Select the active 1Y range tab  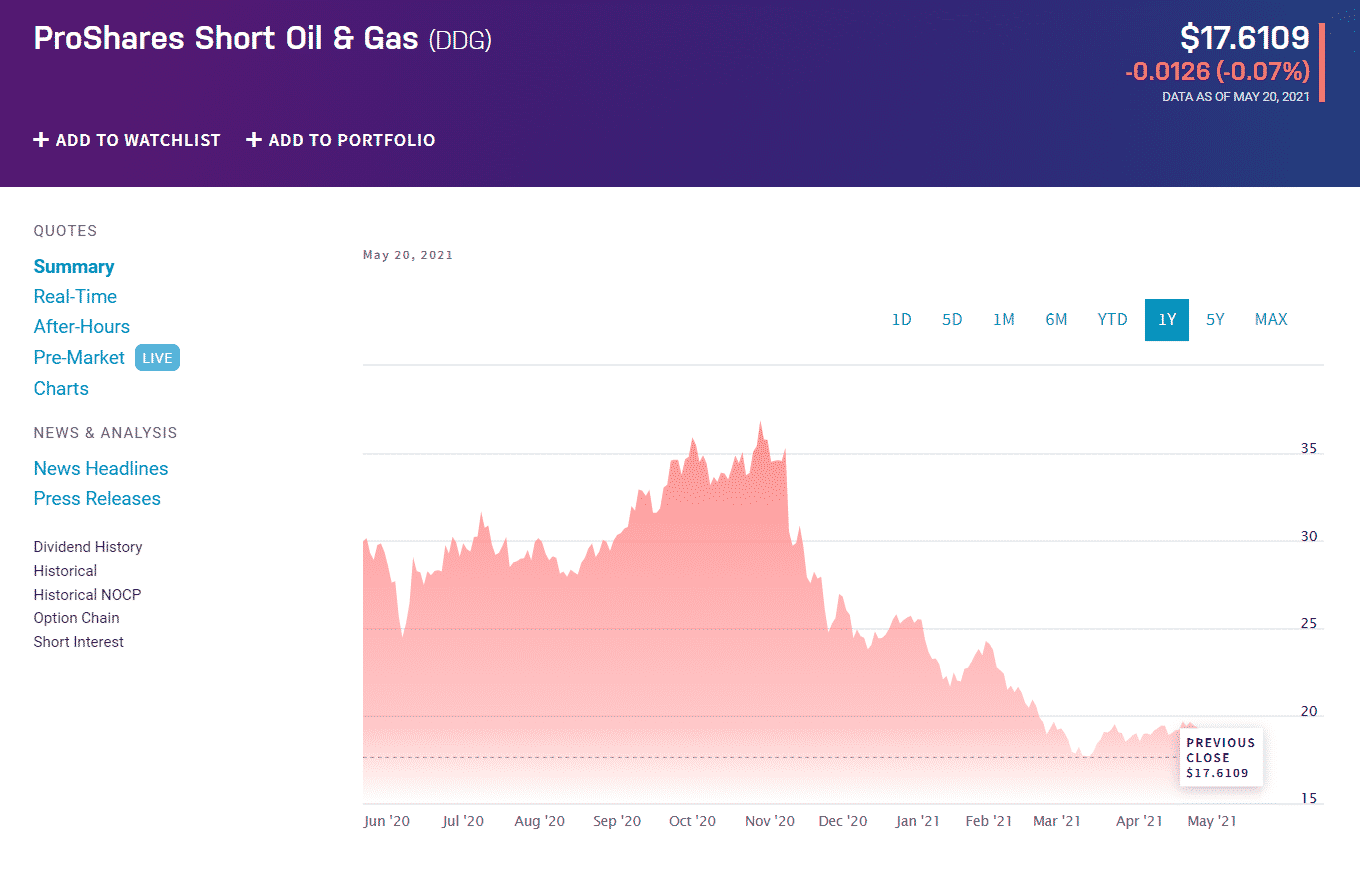(x=1167, y=320)
